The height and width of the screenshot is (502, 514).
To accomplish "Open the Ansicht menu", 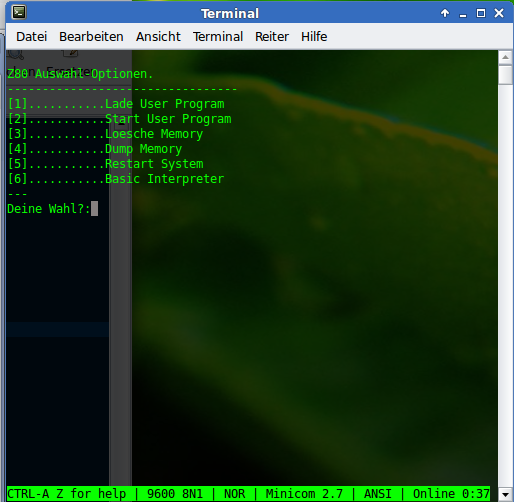I will pos(158,37).
